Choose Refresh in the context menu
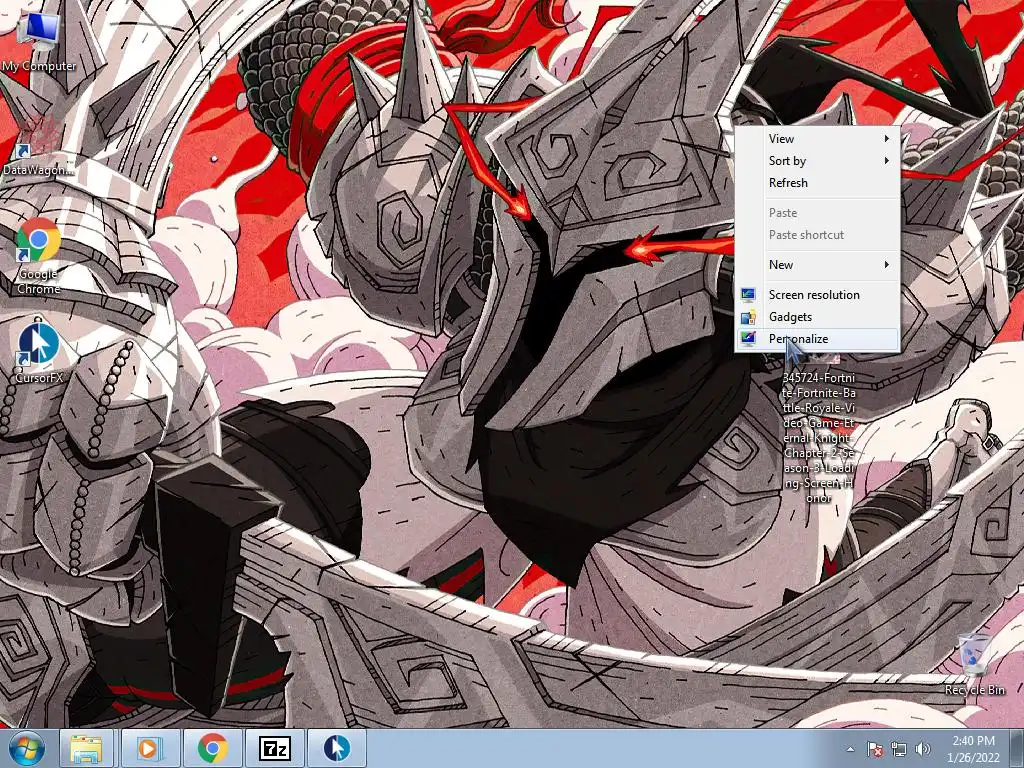1024x768 pixels. click(818, 183)
